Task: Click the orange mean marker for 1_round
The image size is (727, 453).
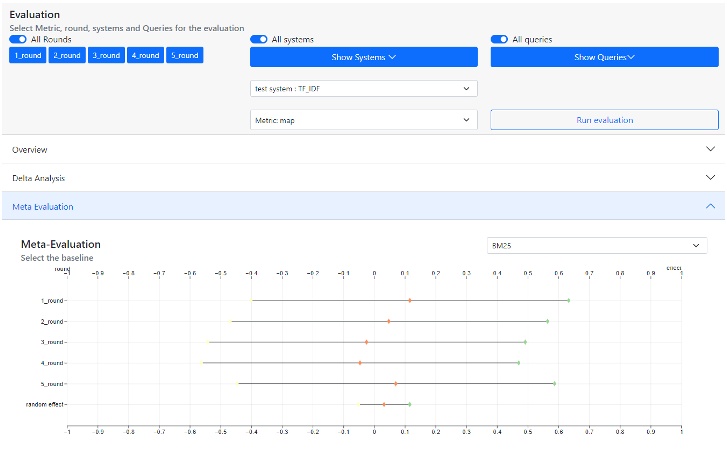Action: (x=409, y=300)
